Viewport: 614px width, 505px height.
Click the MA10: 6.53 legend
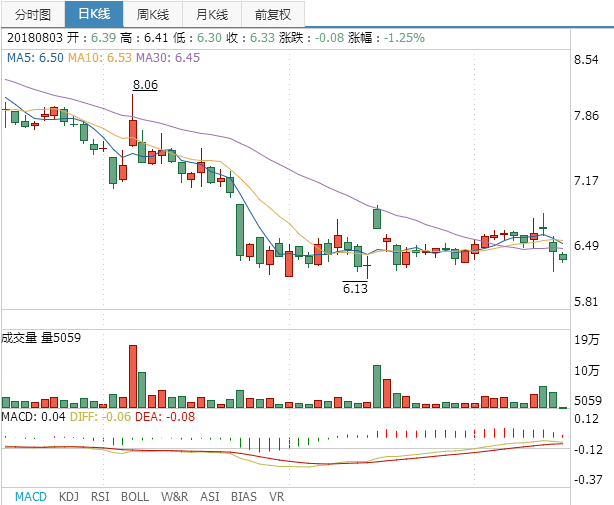tap(99, 58)
